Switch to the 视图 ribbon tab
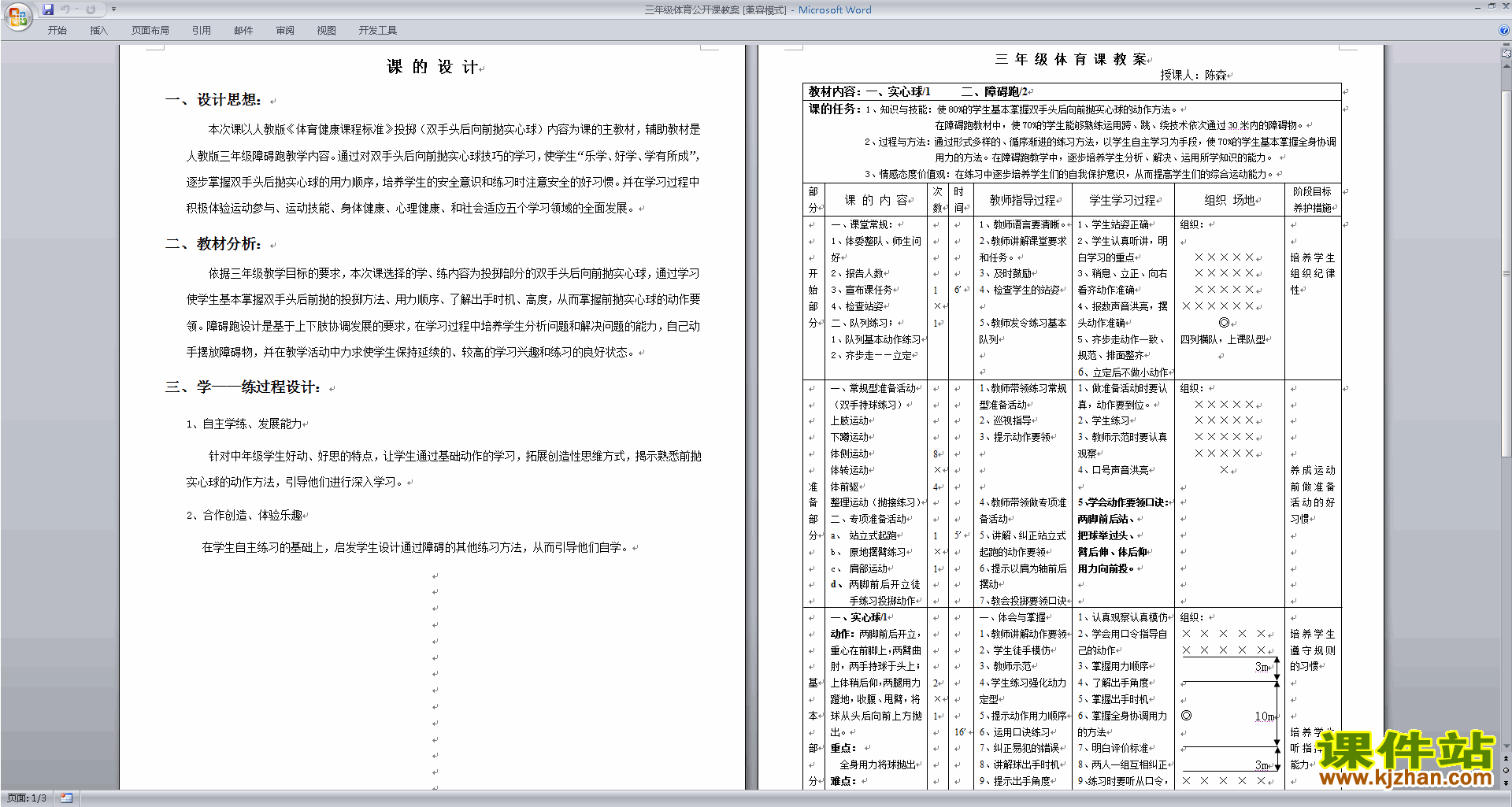Screen dimensions: 1512x807 pyautogui.click(x=327, y=31)
